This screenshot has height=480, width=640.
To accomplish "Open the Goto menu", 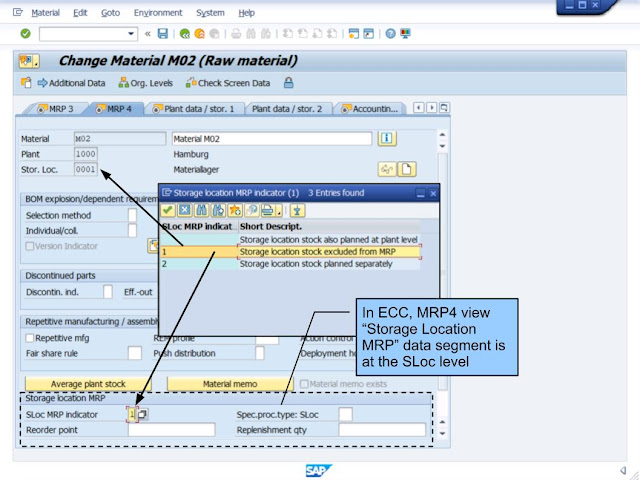I will [x=111, y=13].
